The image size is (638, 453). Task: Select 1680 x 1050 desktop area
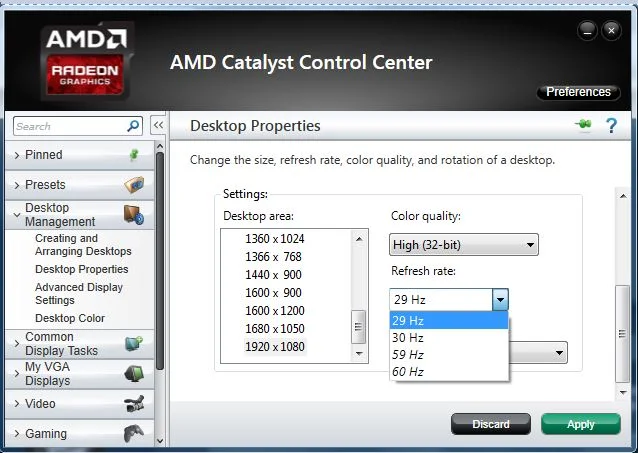275,328
